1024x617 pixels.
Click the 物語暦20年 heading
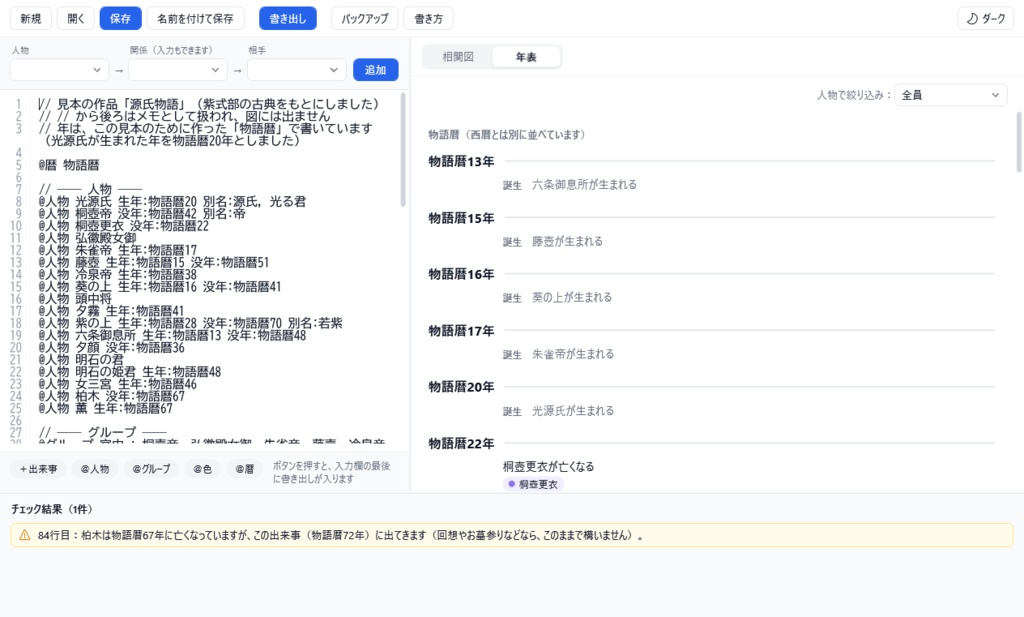(x=461, y=387)
